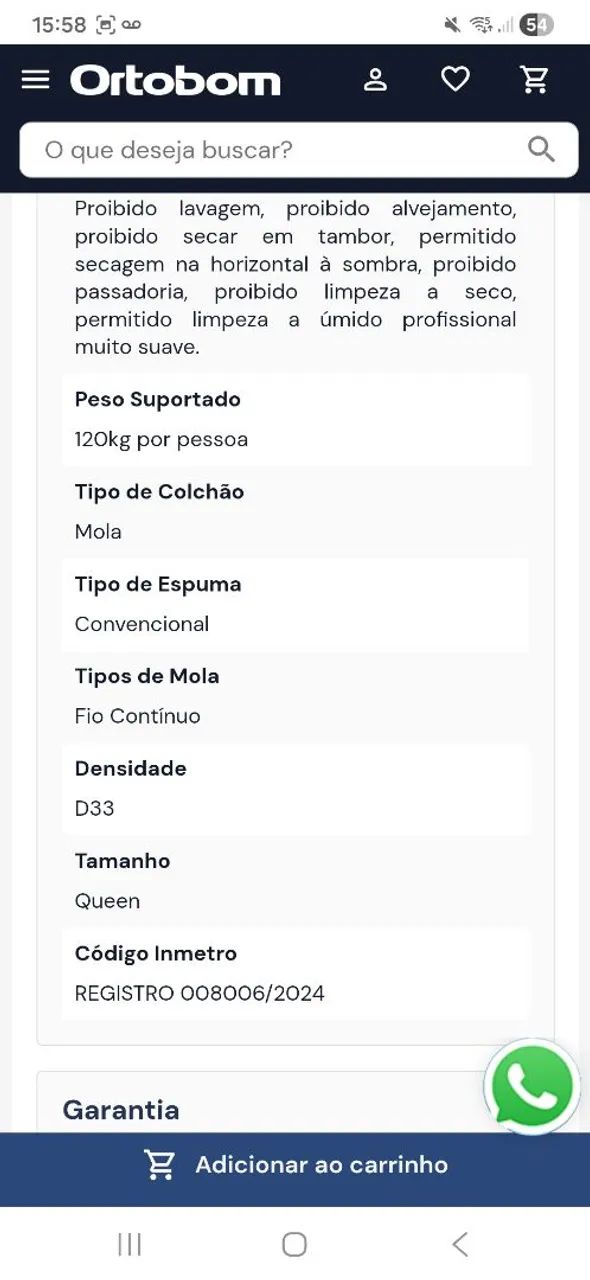This screenshot has height=1280, width=590.
Task: Select the Tipo de Colchão Mola row
Action: 295,512
